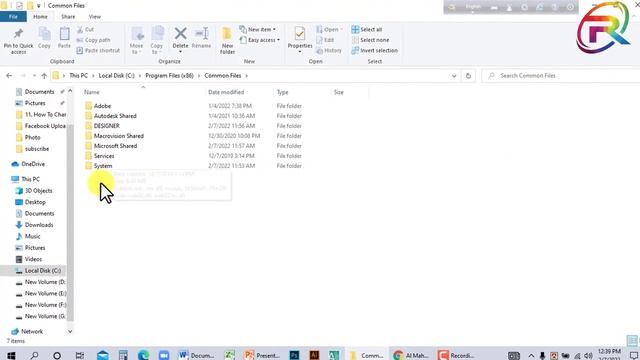Open Task View from the taskbar

tap(80, 355)
